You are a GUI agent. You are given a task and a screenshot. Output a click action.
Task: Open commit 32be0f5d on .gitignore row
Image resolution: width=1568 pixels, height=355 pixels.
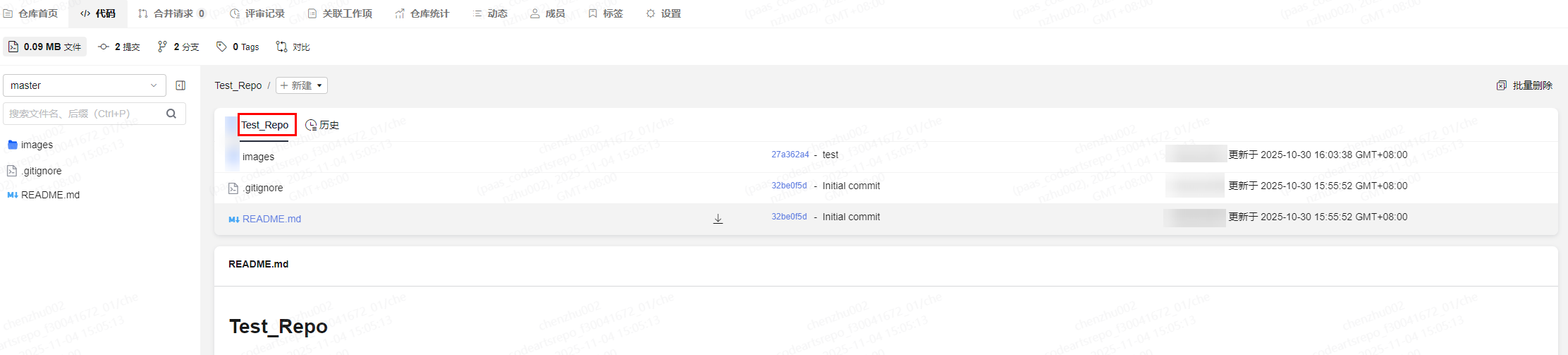click(x=789, y=186)
